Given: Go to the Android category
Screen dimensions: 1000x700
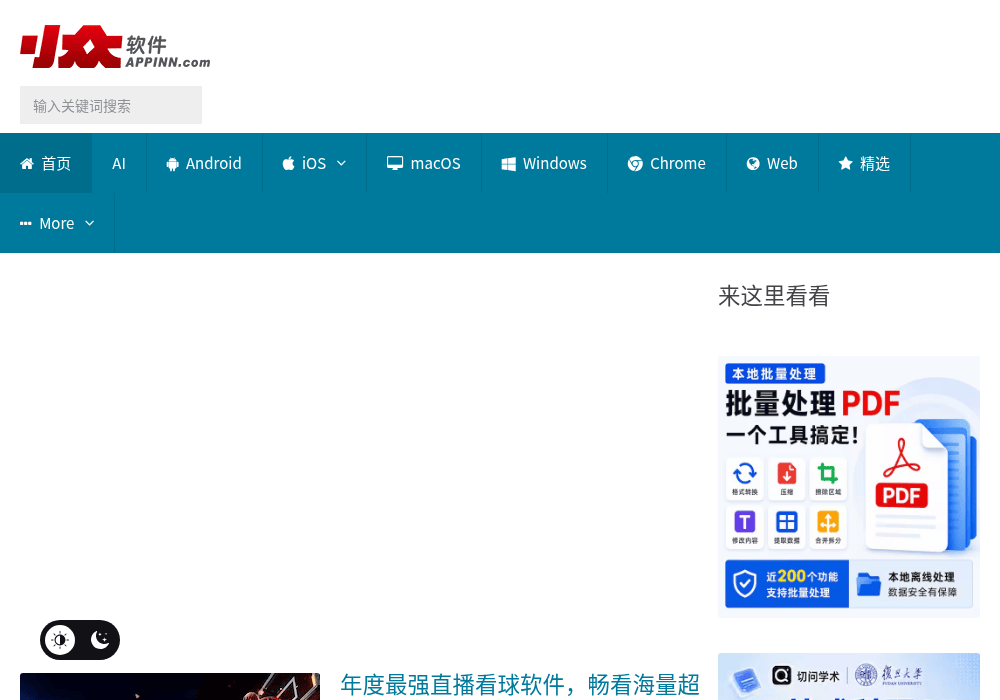Looking at the screenshot, I should click(x=204, y=163).
